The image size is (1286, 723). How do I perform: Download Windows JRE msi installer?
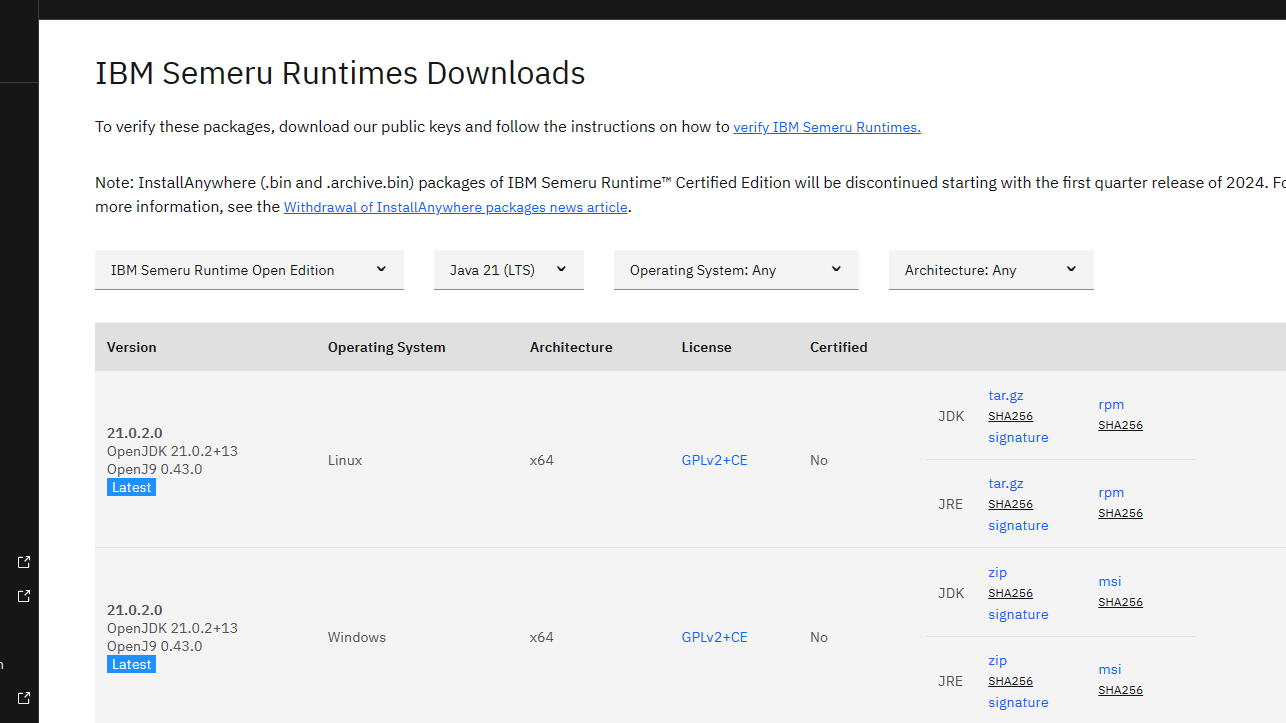[1109, 669]
